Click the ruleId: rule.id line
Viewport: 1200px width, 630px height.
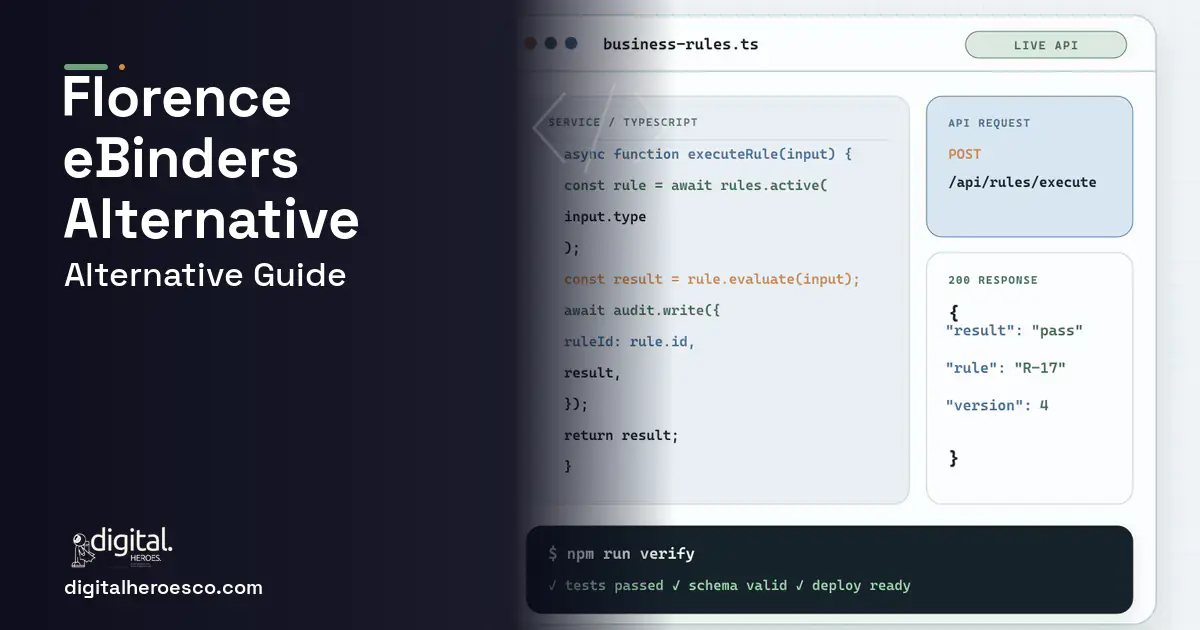click(x=629, y=341)
